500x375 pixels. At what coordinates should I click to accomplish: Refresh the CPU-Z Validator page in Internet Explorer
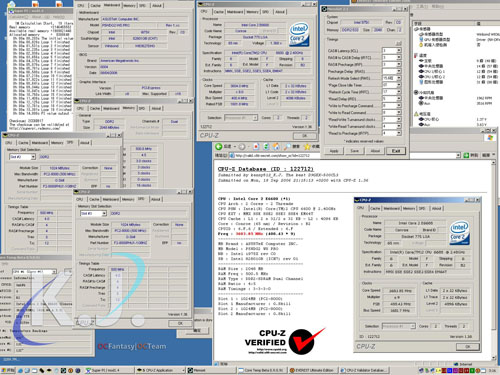[266, 147]
